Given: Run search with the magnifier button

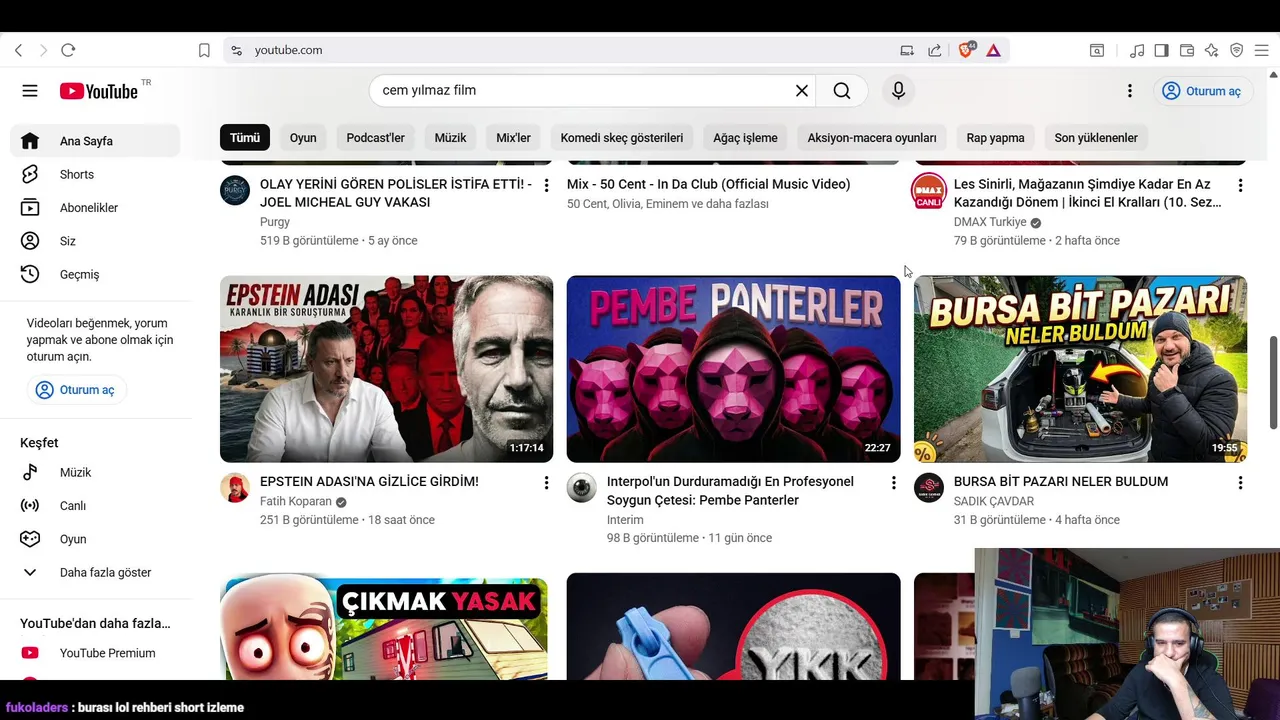Looking at the screenshot, I should (842, 91).
